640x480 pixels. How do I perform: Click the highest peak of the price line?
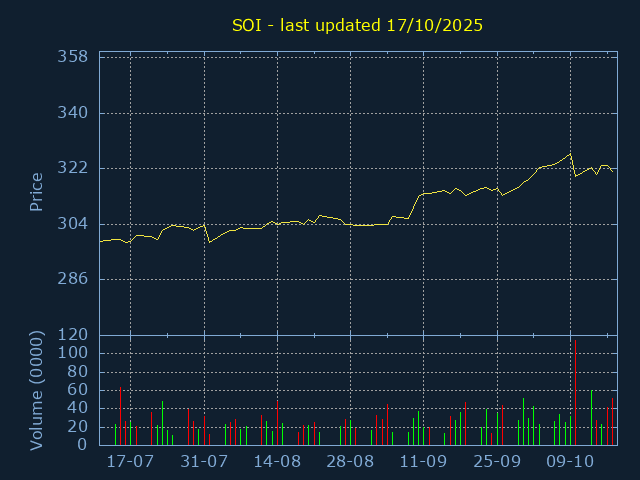tap(570, 154)
